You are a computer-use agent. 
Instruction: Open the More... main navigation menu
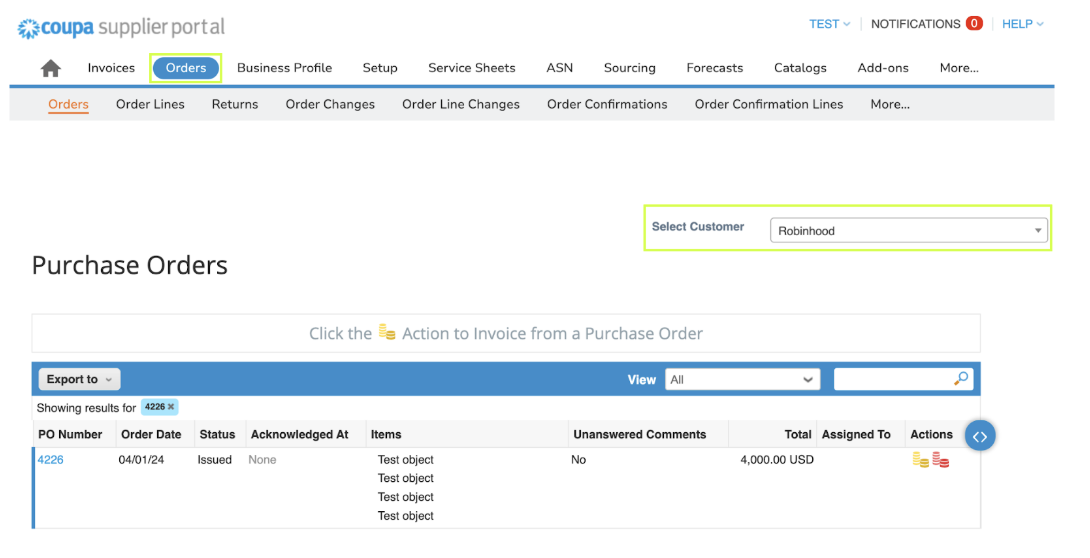[959, 68]
